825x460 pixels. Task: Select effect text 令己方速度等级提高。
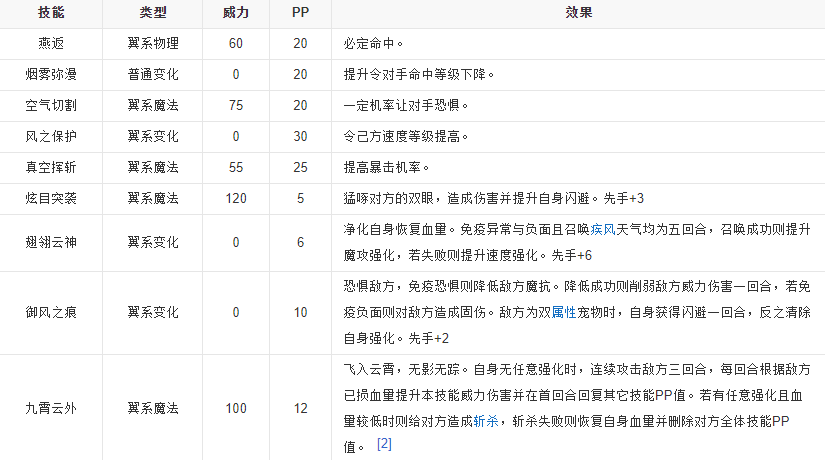pyautogui.click(x=406, y=136)
